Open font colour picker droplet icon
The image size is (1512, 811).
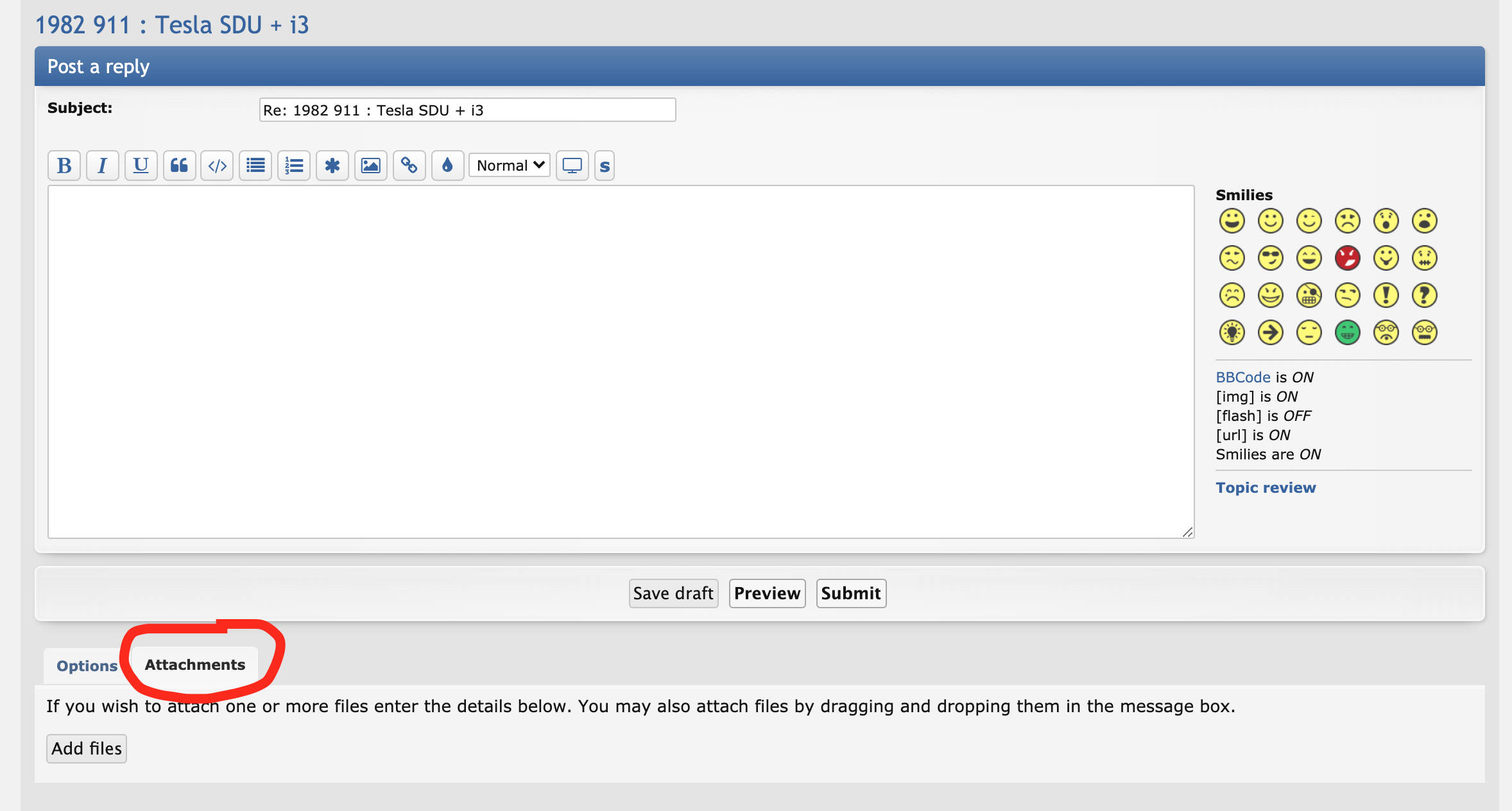[x=447, y=166]
